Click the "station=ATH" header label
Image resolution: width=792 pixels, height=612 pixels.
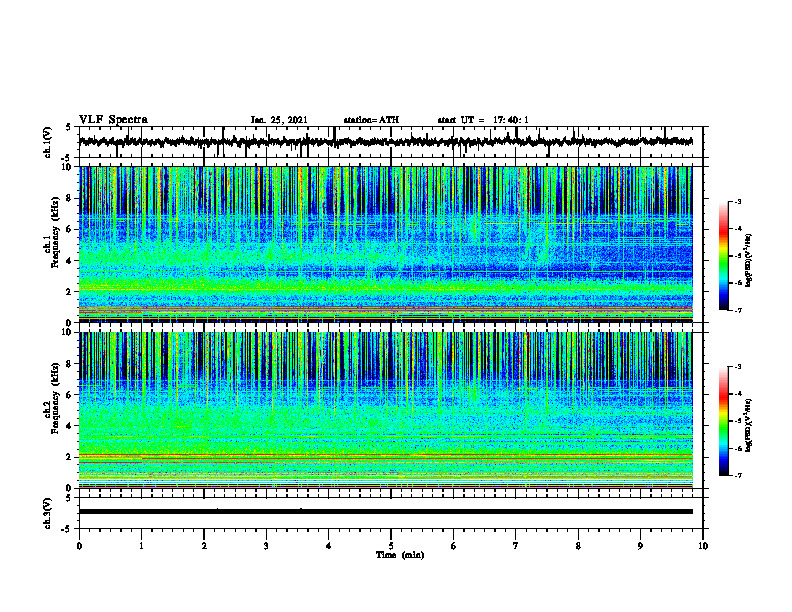click(x=371, y=120)
